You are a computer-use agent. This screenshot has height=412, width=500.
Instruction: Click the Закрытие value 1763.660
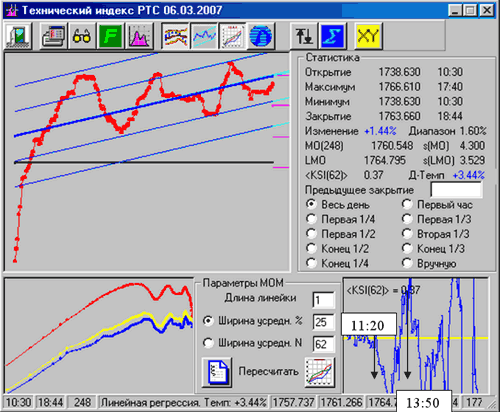(x=399, y=116)
